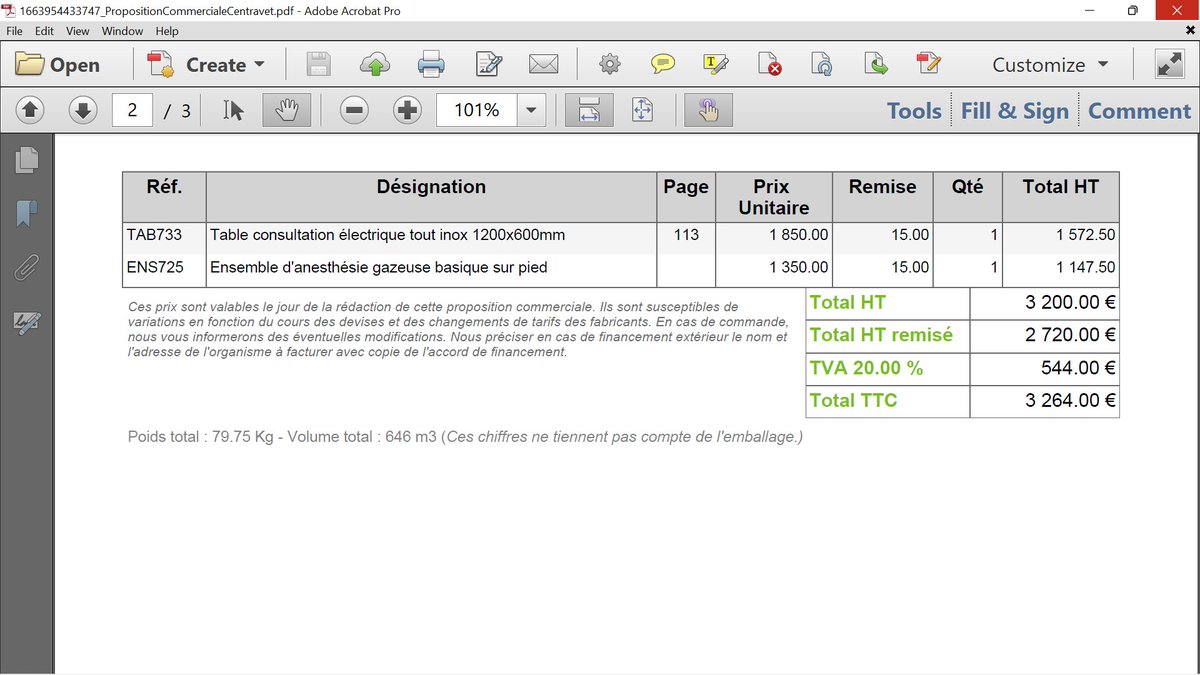The image size is (1200, 675).
Task: Click the rotate page icon
Action: 822,65
